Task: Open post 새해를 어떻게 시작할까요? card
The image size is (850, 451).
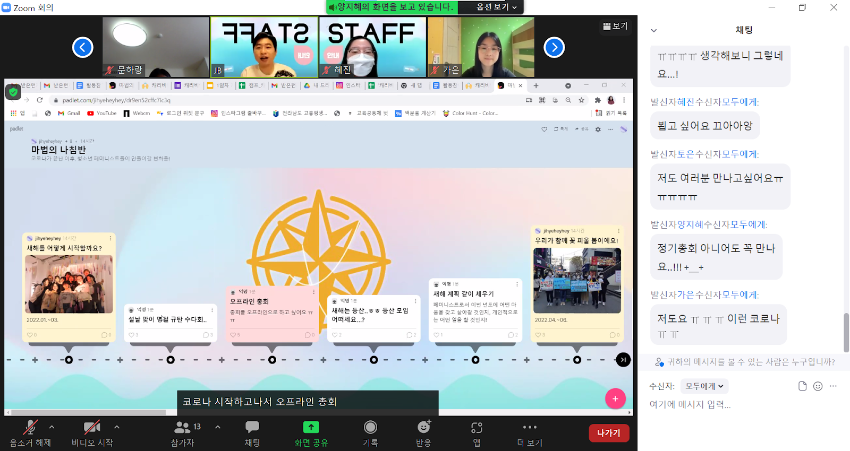Action: tap(69, 287)
